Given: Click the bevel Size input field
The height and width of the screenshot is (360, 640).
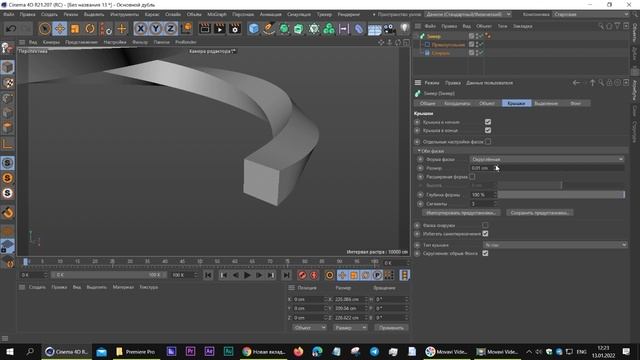Looking at the screenshot, I should 483,168.
